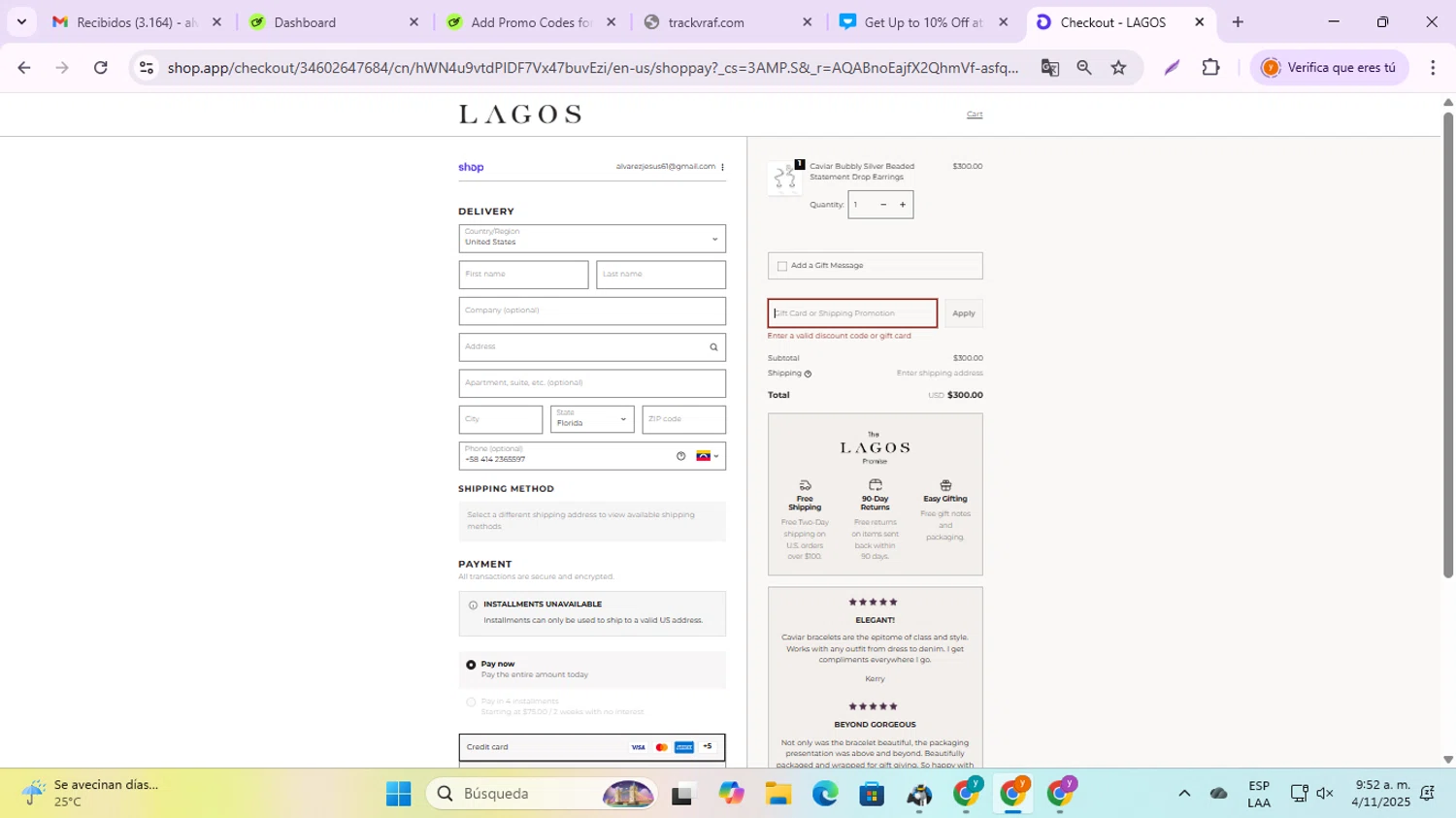Focus the Company optional field
The image size is (1456, 818).
[x=592, y=311]
